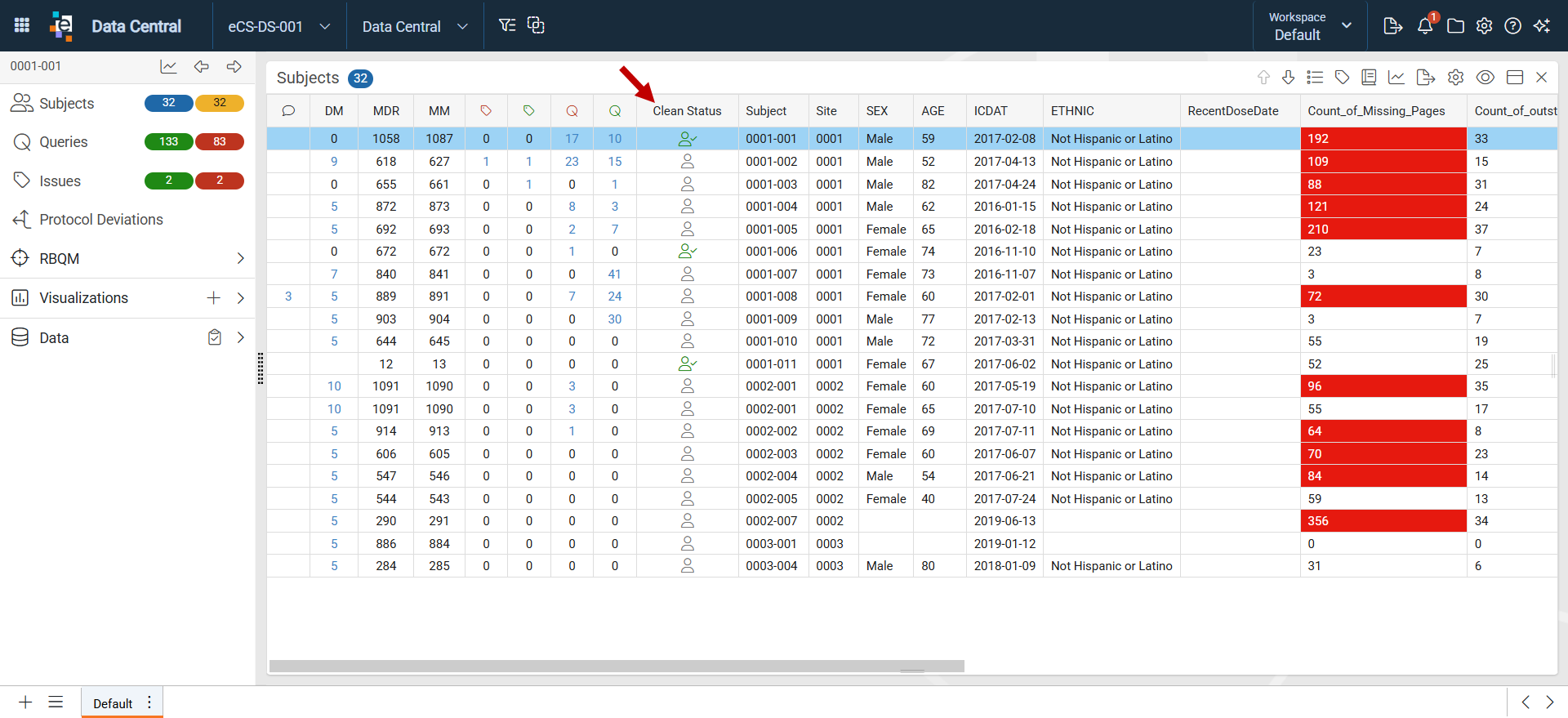The height and width of the screenshot is (718, 1568).
Task: Expand the Data section chevron
Action: (241, 337)
